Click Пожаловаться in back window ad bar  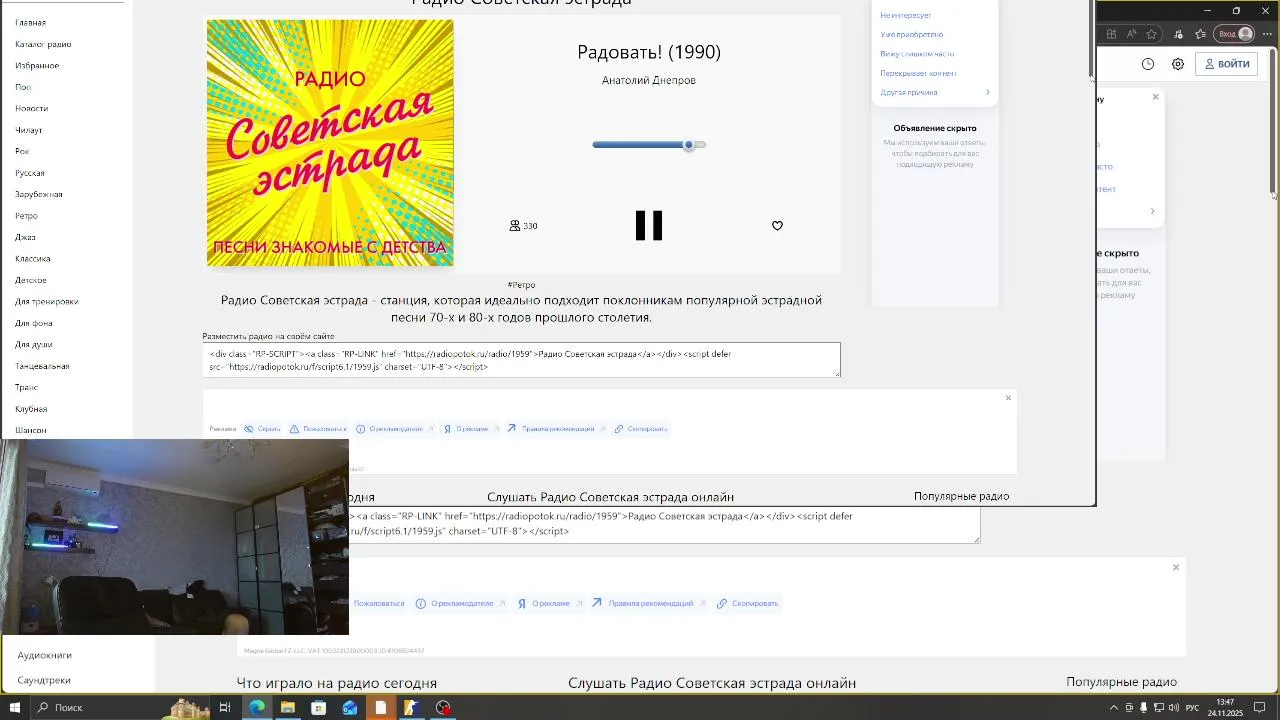click(379, 604)
